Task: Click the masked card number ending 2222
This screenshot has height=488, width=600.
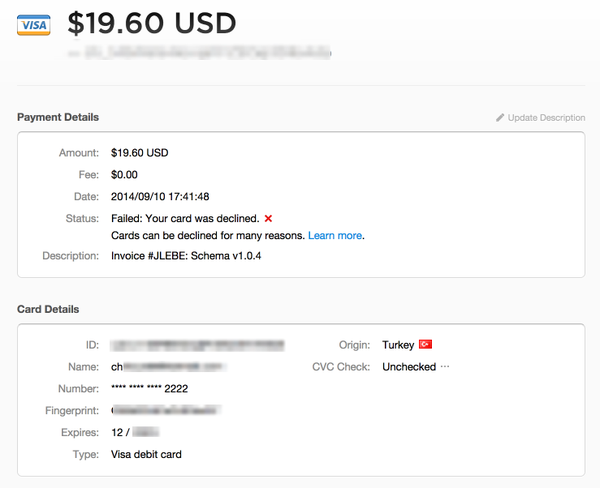Action: pos(149,389)
